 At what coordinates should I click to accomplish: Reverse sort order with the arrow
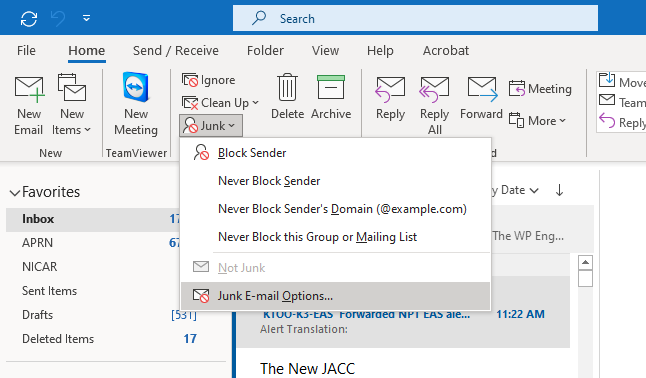(559, 190)
